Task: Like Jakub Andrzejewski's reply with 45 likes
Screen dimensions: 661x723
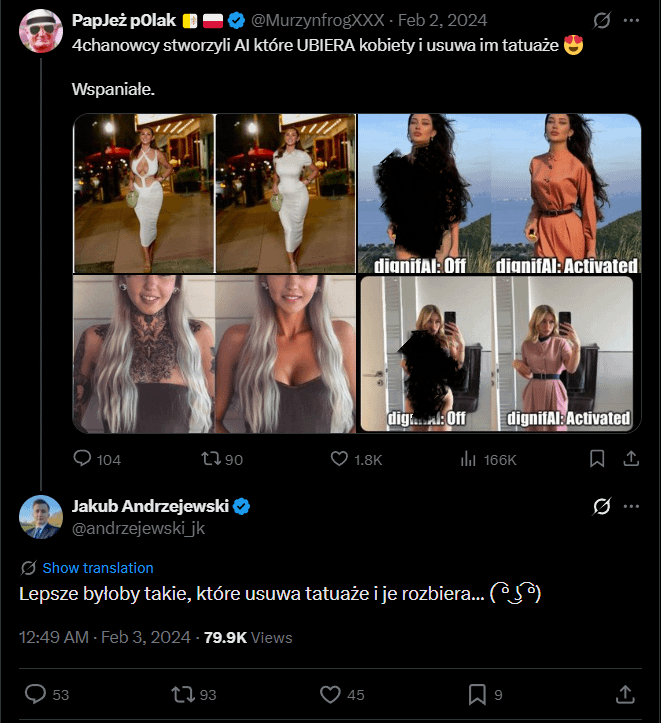Action: [x=329, y=694]
